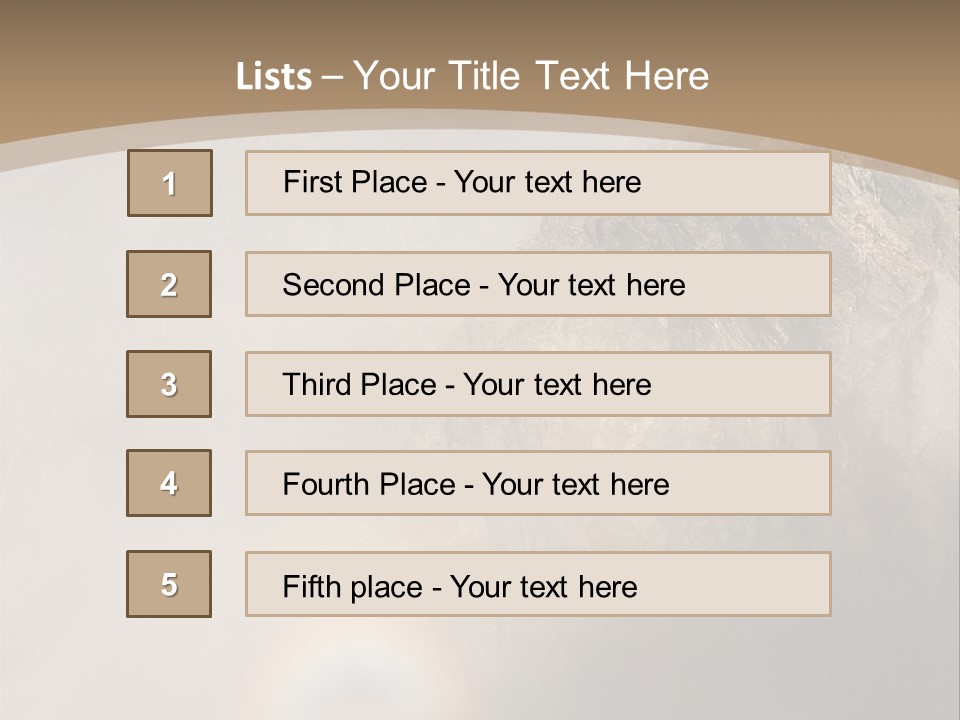Place cursor on the word "Third"
This screenshot has width=960, height=720.
[318, 385]
